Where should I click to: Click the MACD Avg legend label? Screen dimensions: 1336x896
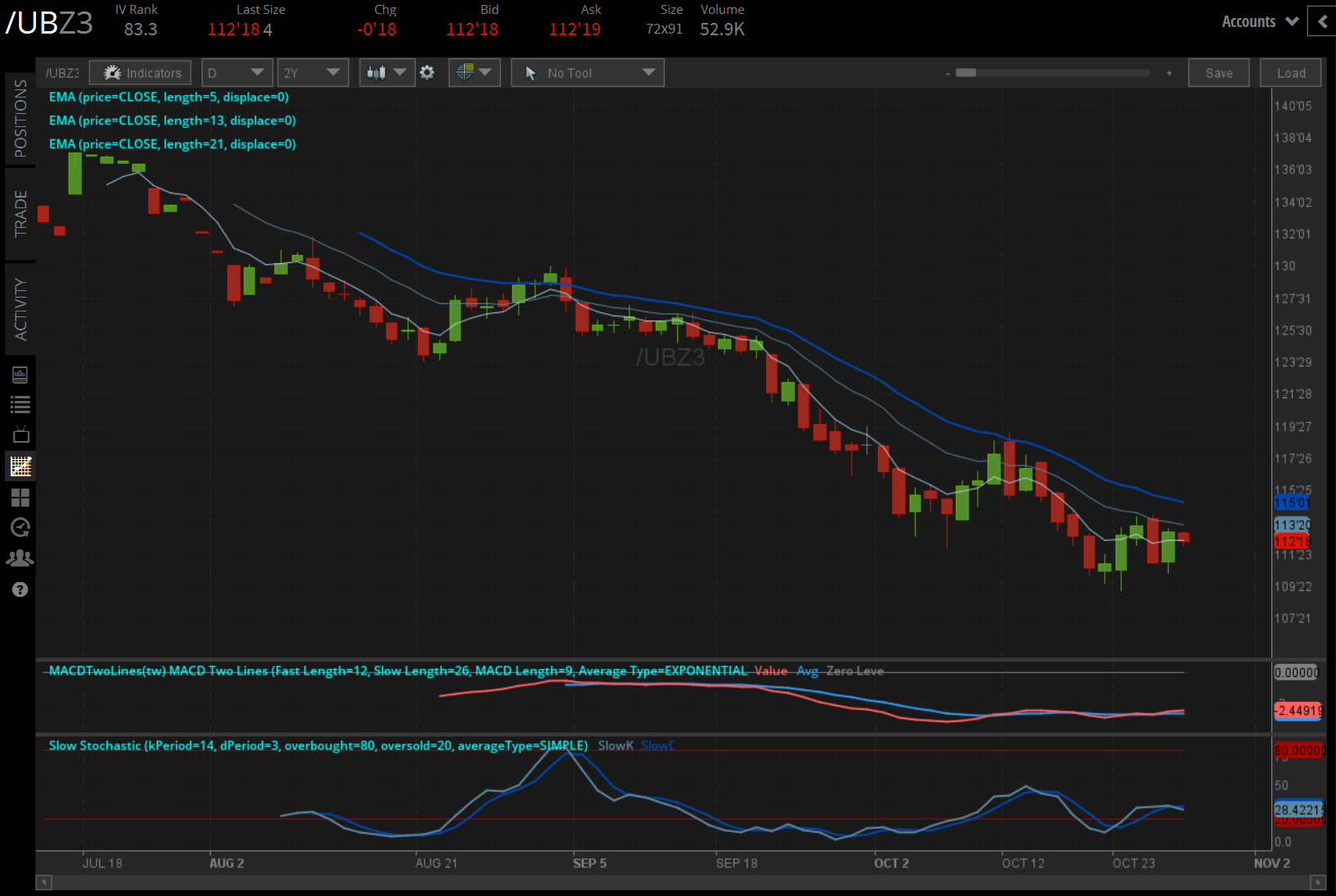point(807,671)
